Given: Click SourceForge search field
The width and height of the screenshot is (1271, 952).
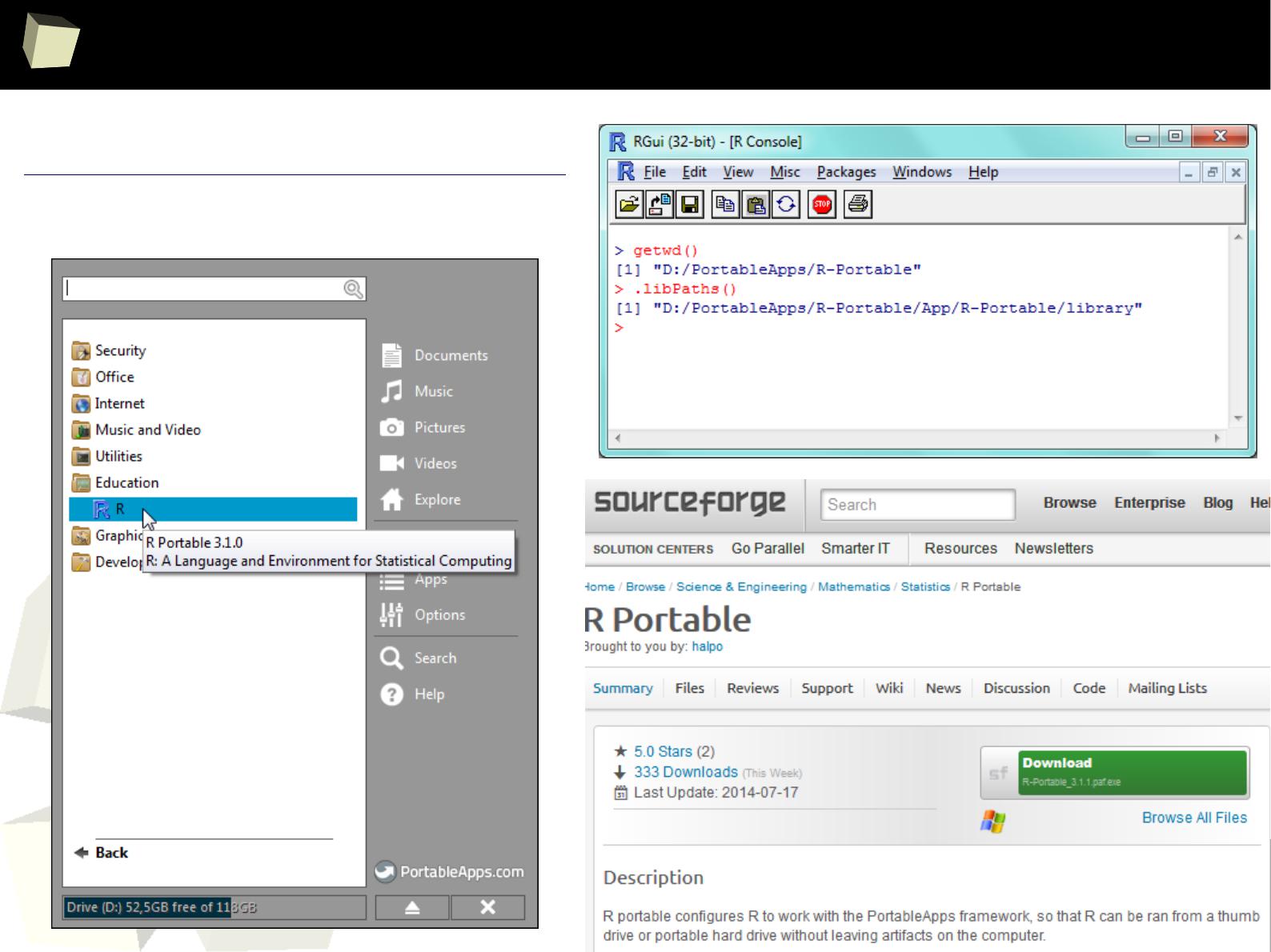Looking at the screenshot, I should coord(917,505).
